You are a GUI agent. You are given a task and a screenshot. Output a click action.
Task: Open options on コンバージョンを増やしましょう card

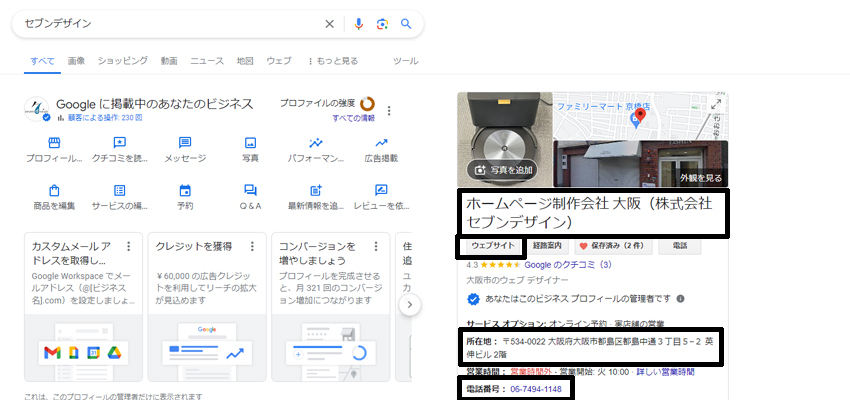(x=376, y=247)
